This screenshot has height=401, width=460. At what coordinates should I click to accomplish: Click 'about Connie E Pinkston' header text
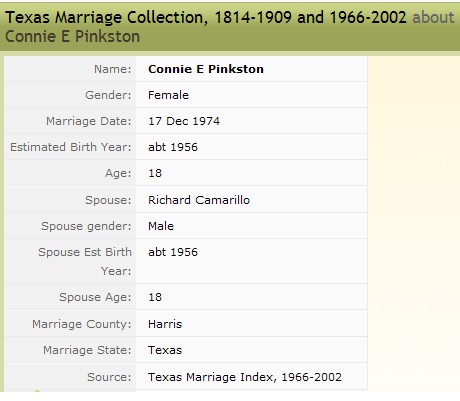coord(72,36)
